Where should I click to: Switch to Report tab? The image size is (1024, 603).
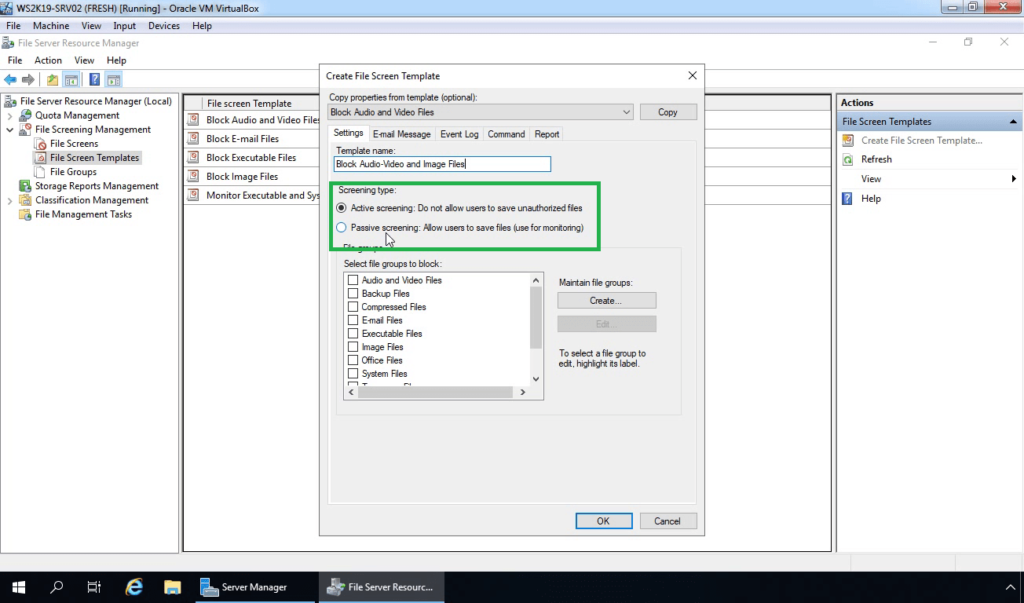(x=547, y=134)
